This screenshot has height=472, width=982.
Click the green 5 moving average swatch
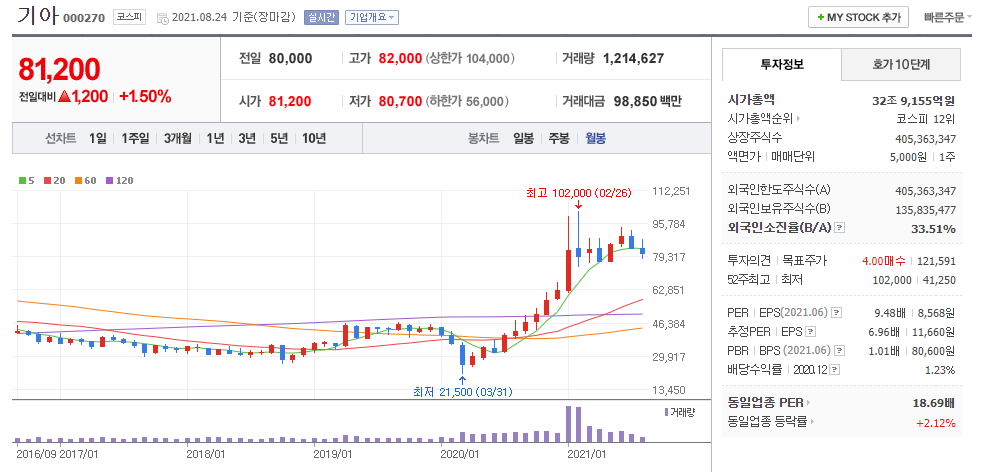click(x=23, y=180)
